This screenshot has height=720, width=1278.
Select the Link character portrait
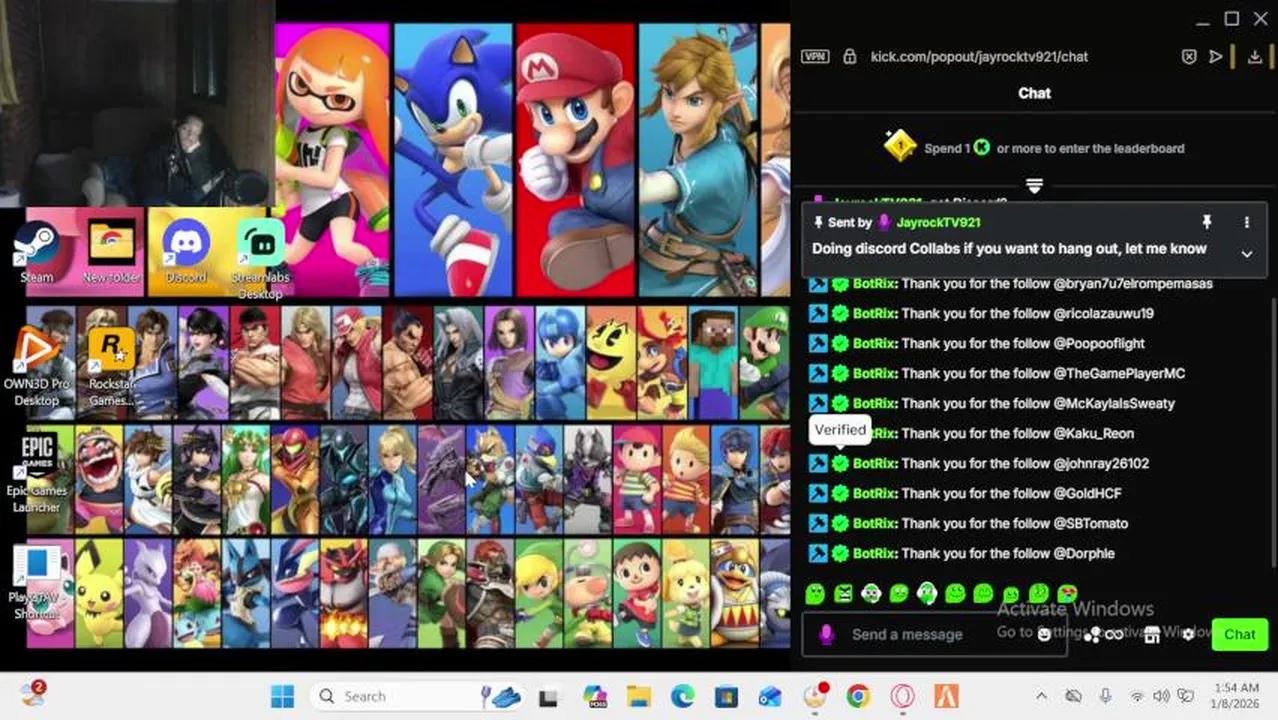[x=698, y=160]
